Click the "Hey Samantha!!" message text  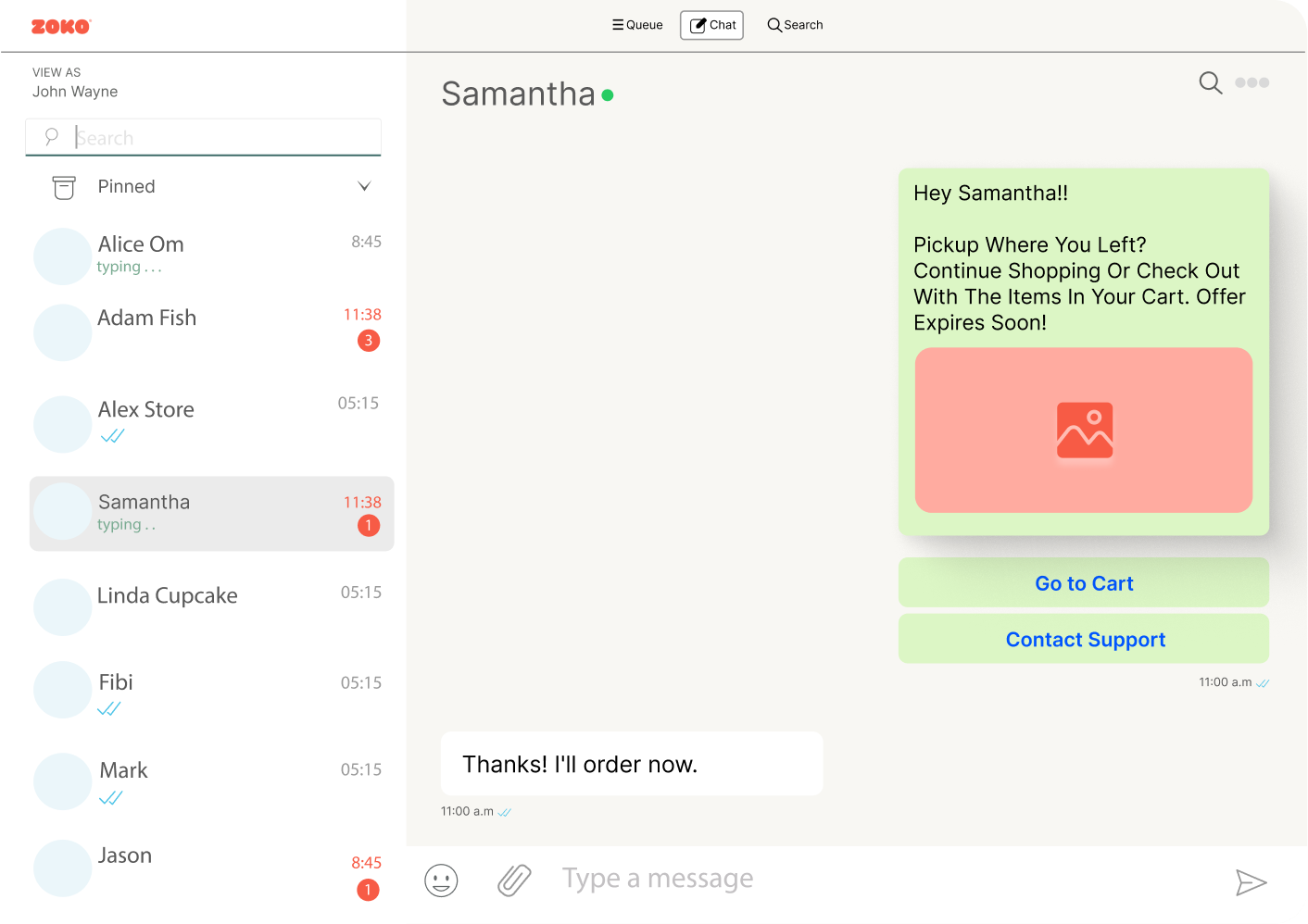click(x=990, y=194)
